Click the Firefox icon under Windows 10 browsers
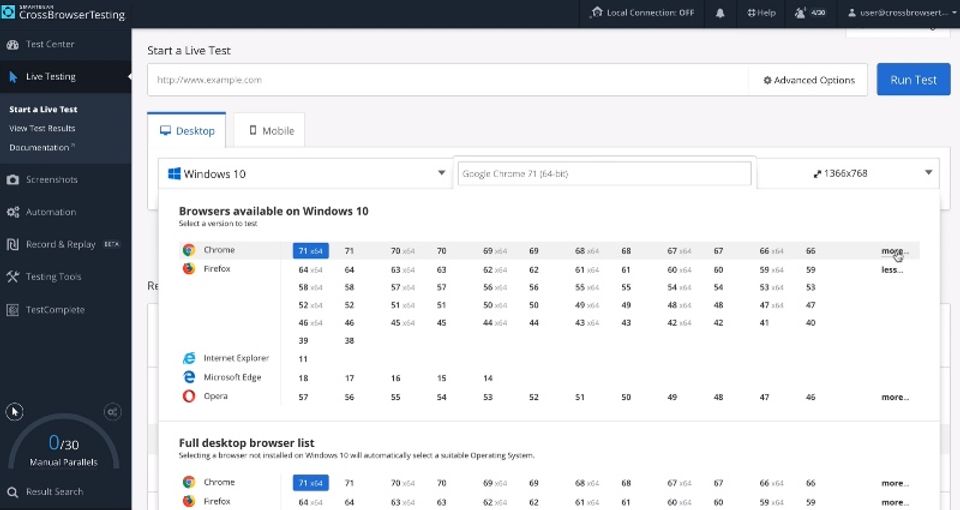The width and height of the screenshot is (960, 510). pos(189,269)
